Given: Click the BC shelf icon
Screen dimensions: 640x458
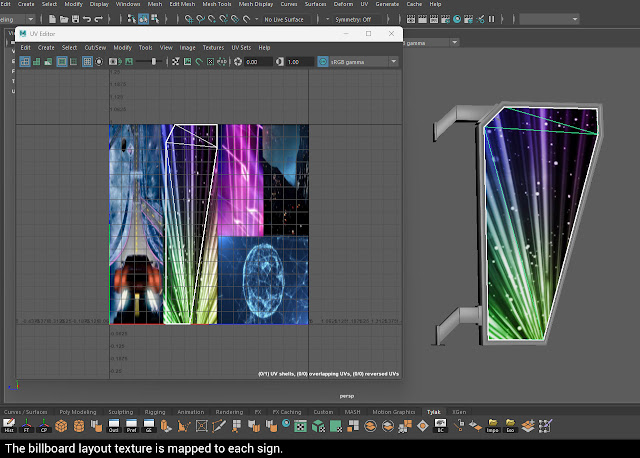Looking at the screenshot, I should (x=440, y=427).
